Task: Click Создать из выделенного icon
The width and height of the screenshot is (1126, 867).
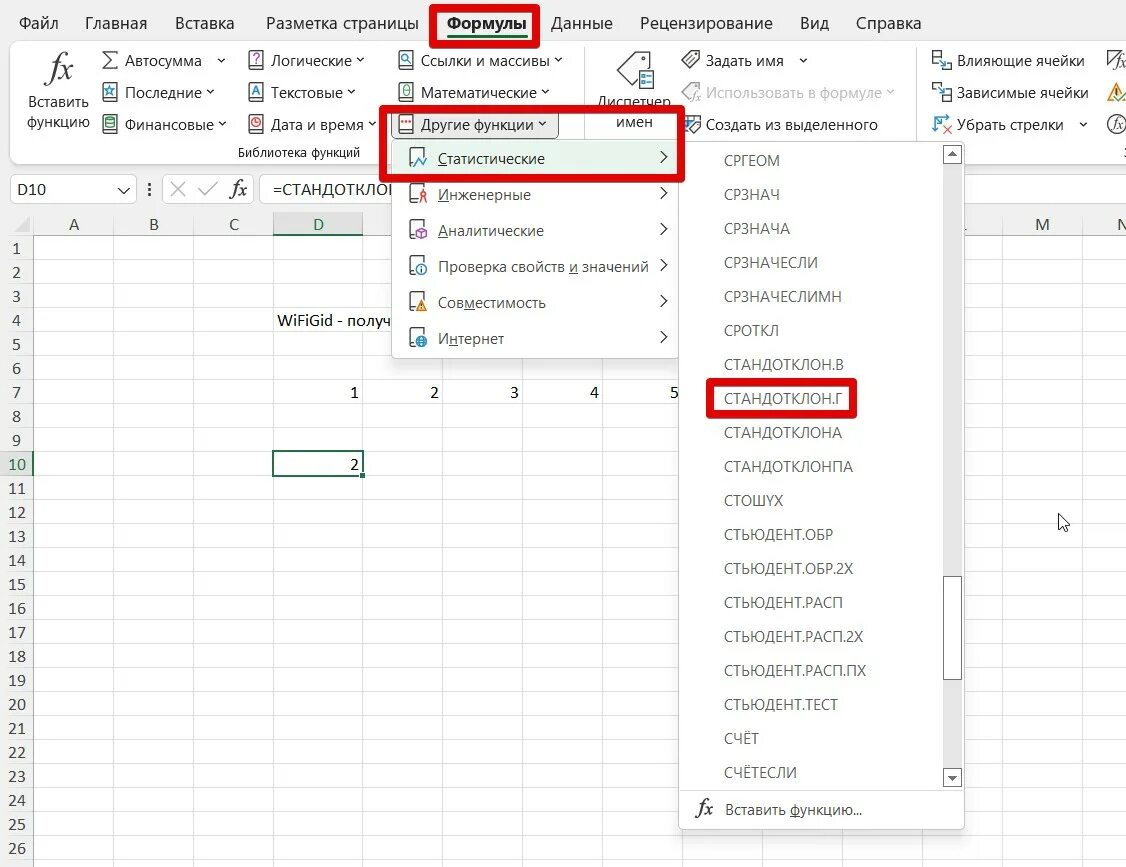Action: [692, 124]
